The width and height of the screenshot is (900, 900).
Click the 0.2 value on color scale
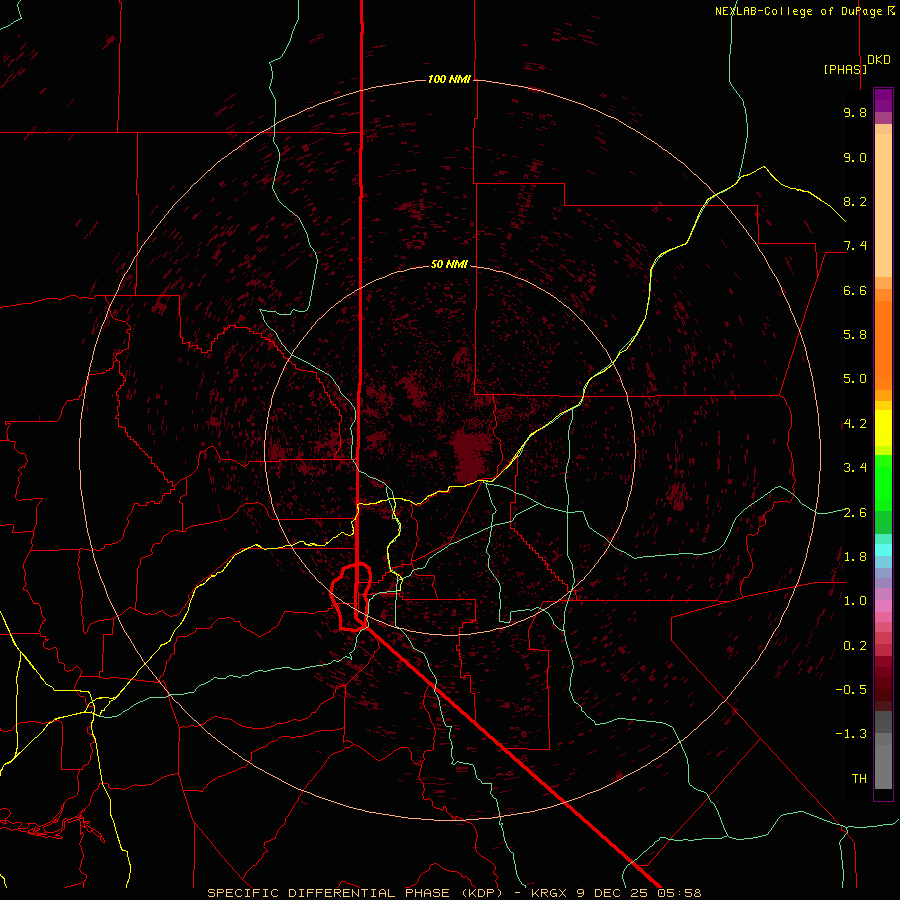coord(855,646)
